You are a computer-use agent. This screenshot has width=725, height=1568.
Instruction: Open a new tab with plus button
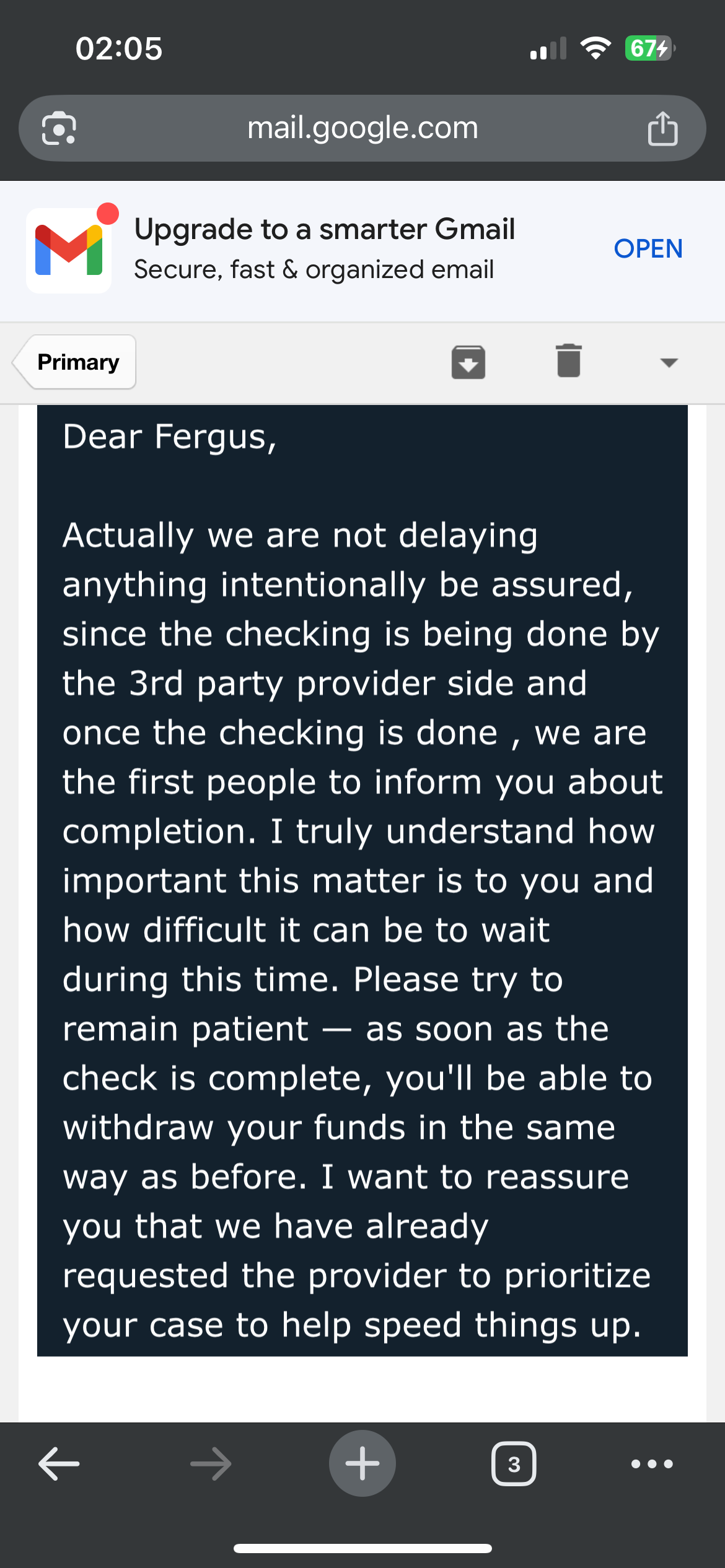tap(362, 1464)
